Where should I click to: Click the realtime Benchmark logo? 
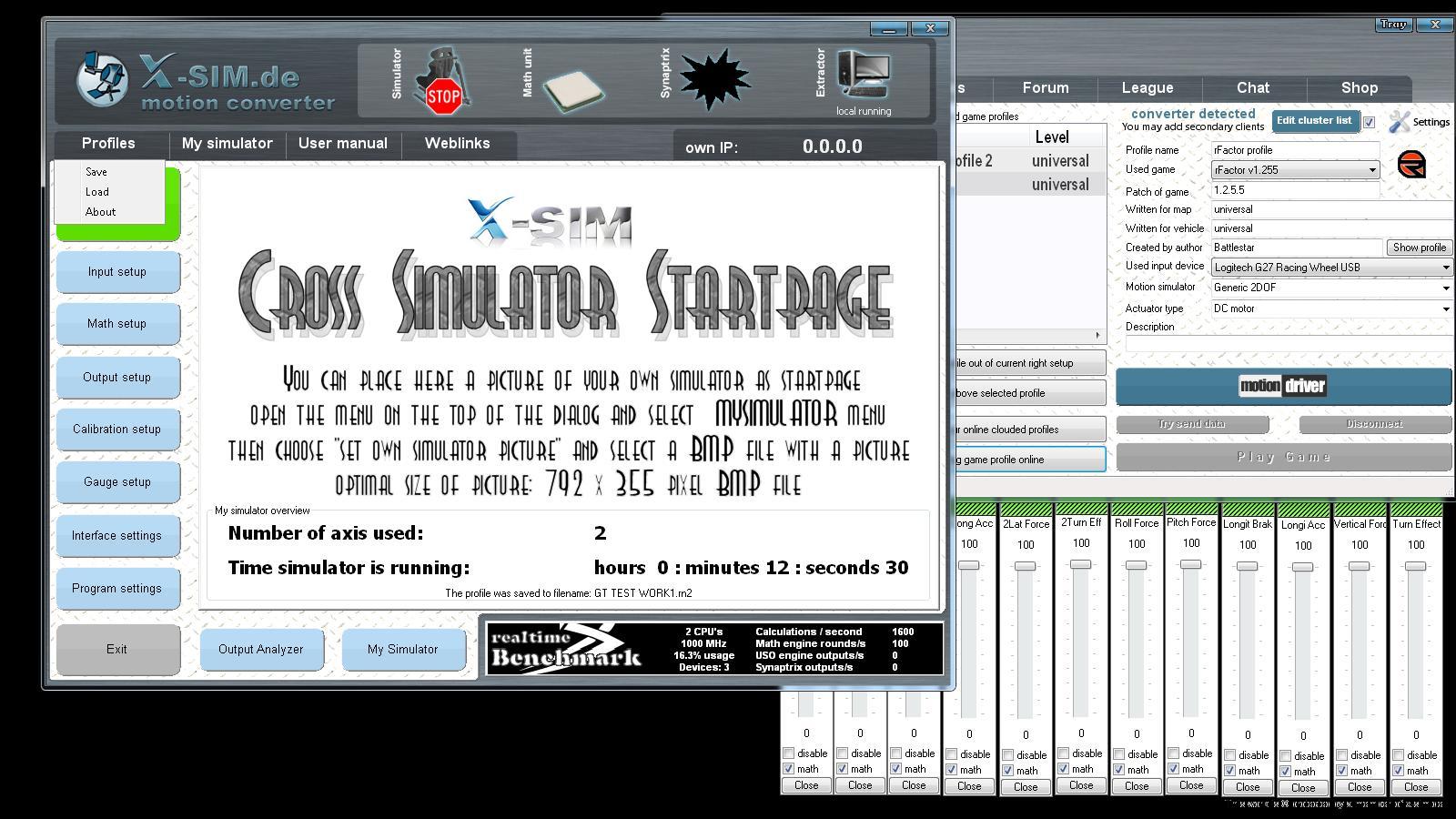click(566, 648)
